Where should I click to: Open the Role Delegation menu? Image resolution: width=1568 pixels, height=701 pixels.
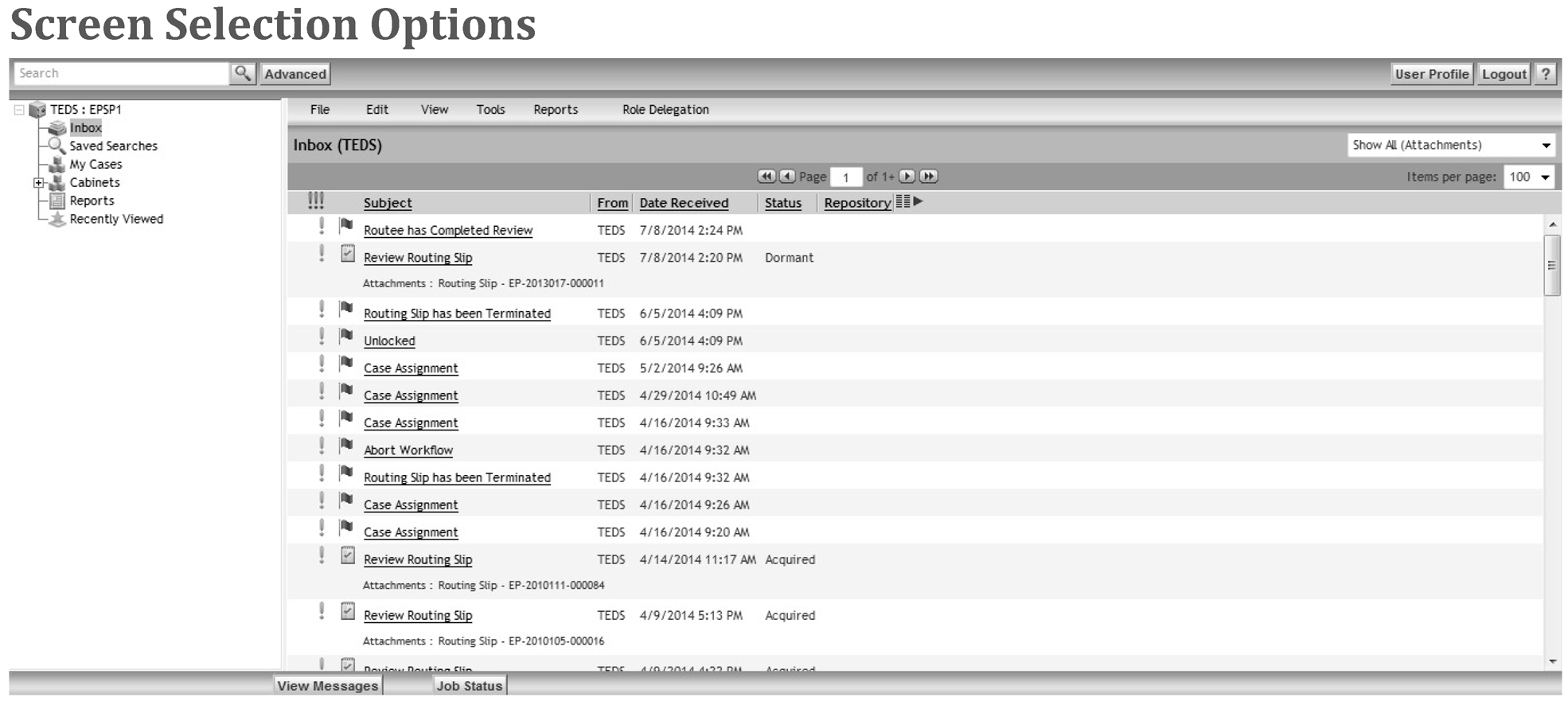click(x=665, y=110)
